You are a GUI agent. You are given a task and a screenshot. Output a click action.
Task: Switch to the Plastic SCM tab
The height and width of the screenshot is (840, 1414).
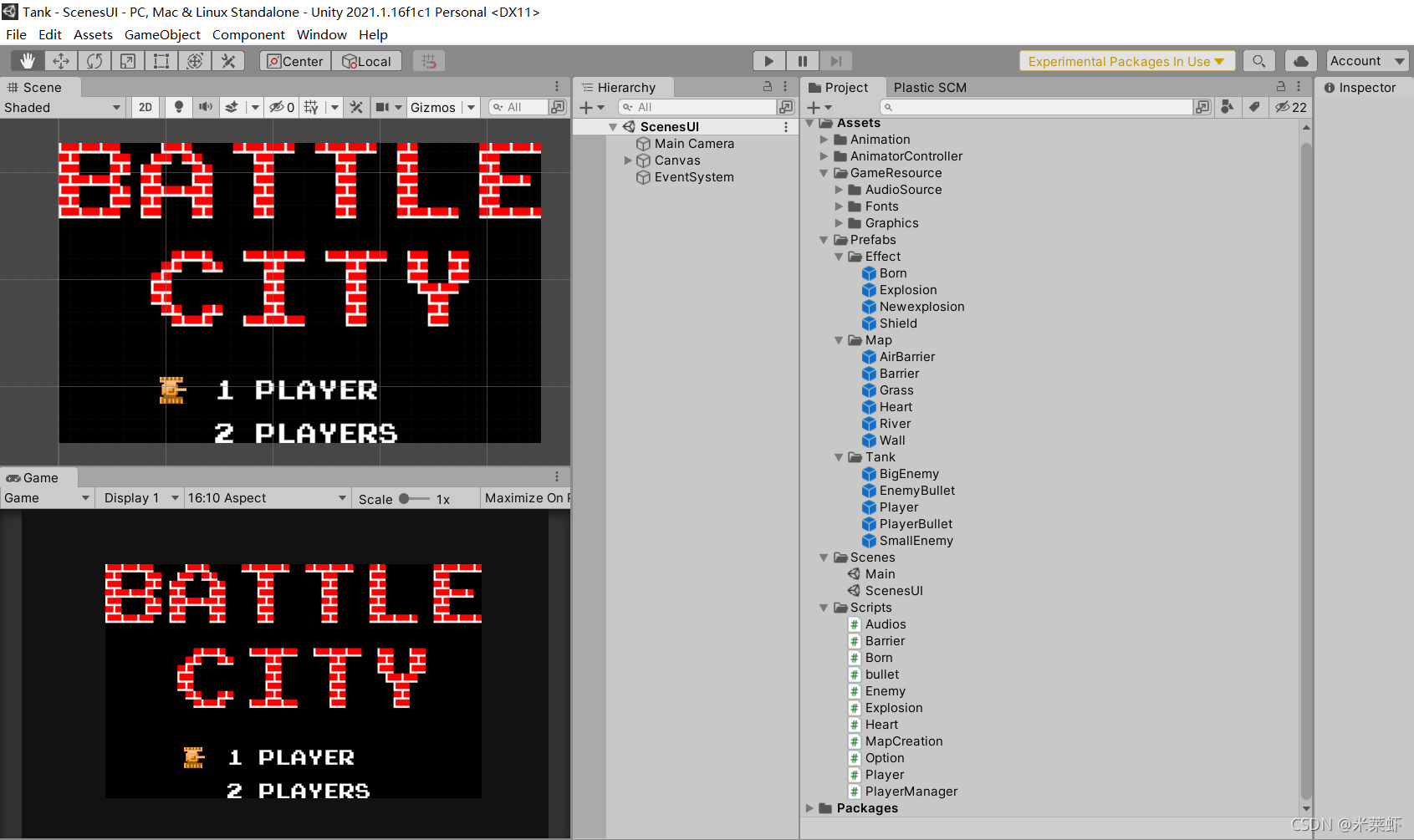click(930, 88)
